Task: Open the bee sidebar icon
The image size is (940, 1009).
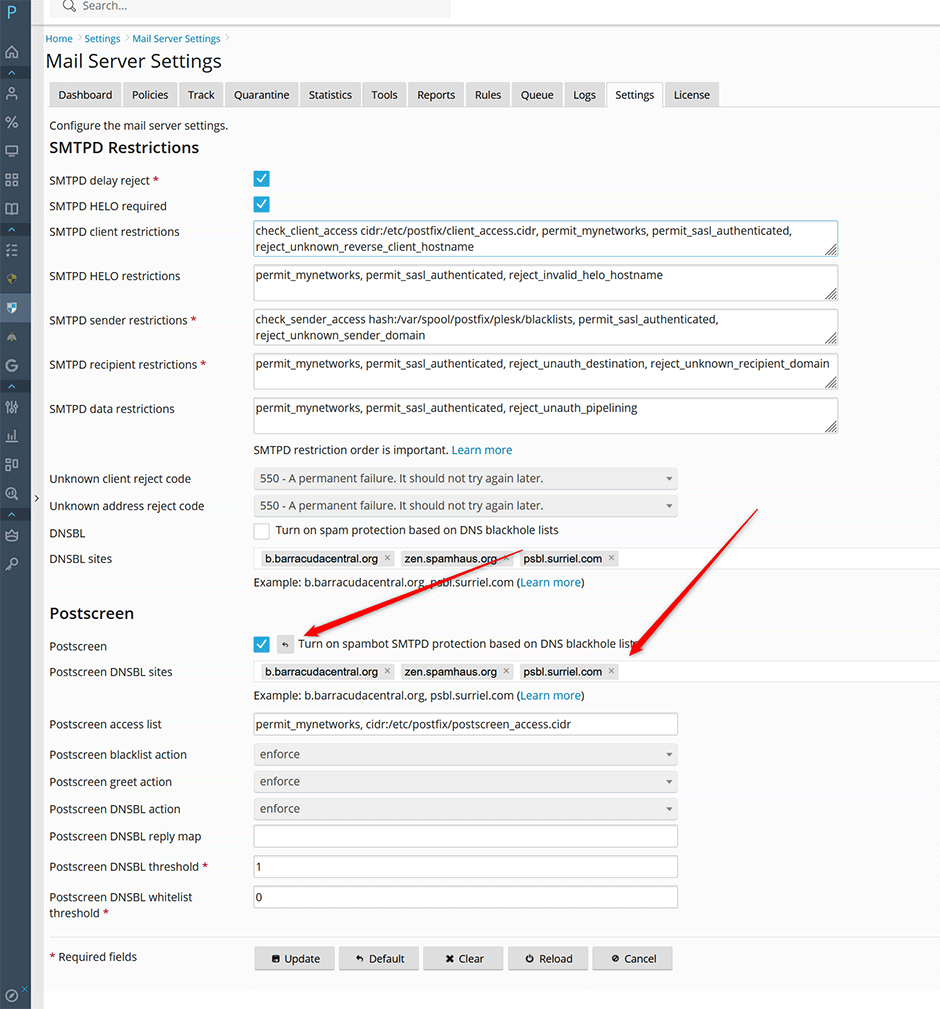Action: (x=12, y=337)
